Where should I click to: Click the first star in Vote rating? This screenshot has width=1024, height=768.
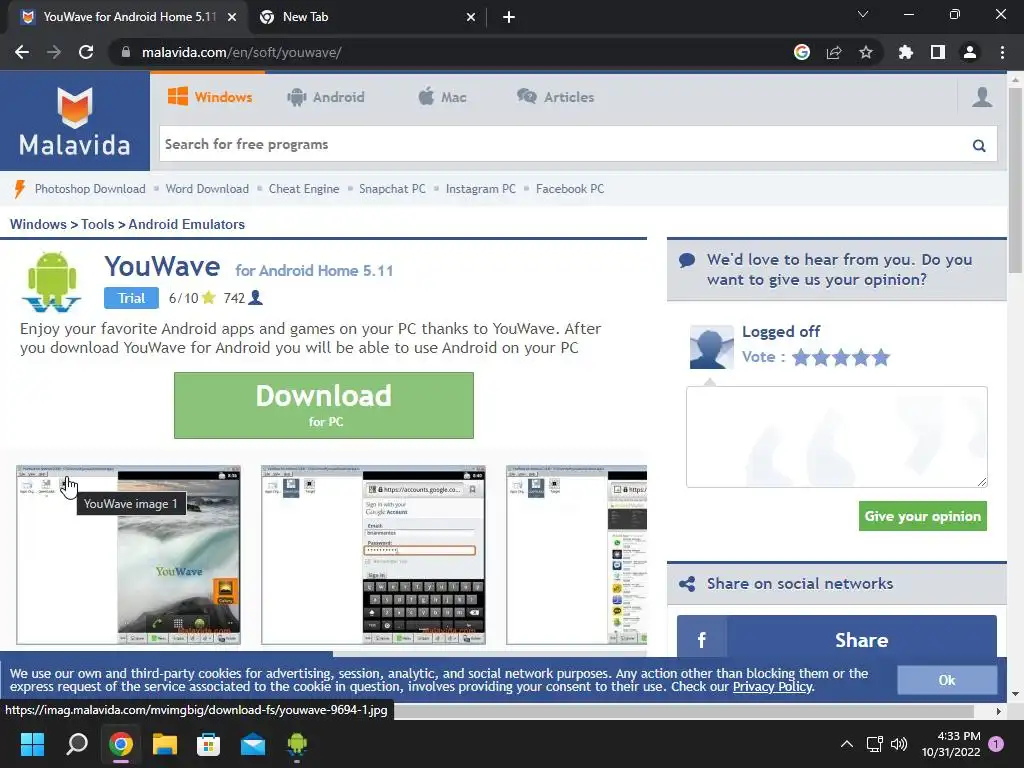[x=801, y=357]
